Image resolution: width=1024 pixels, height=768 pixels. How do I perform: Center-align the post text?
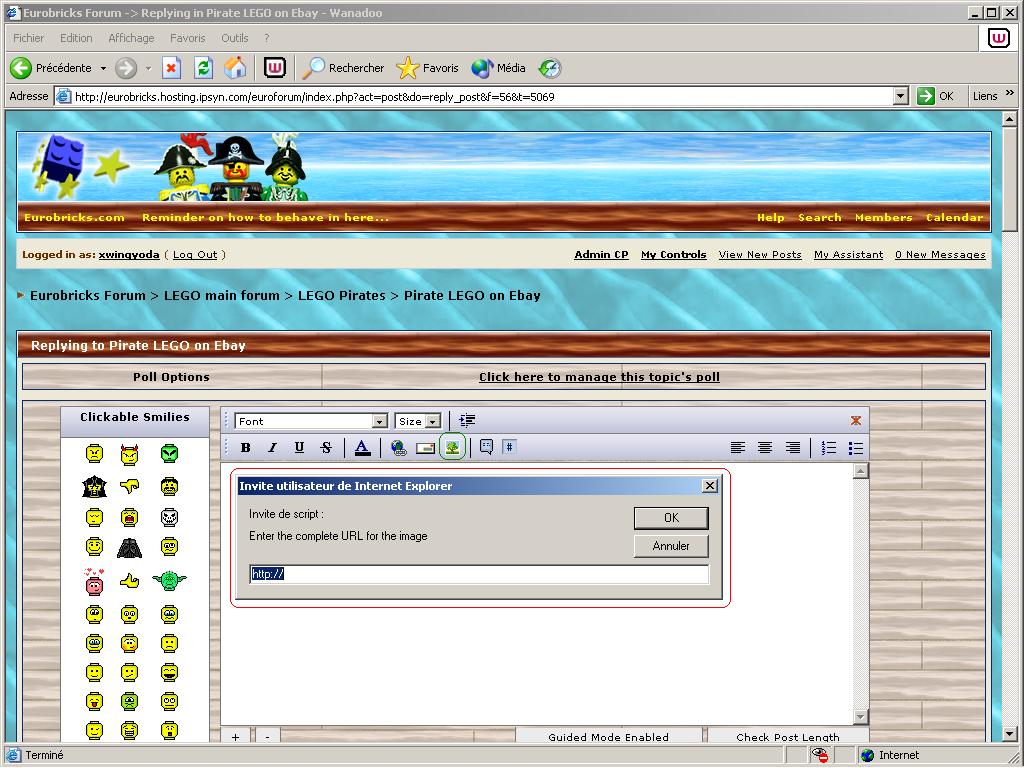765,448
